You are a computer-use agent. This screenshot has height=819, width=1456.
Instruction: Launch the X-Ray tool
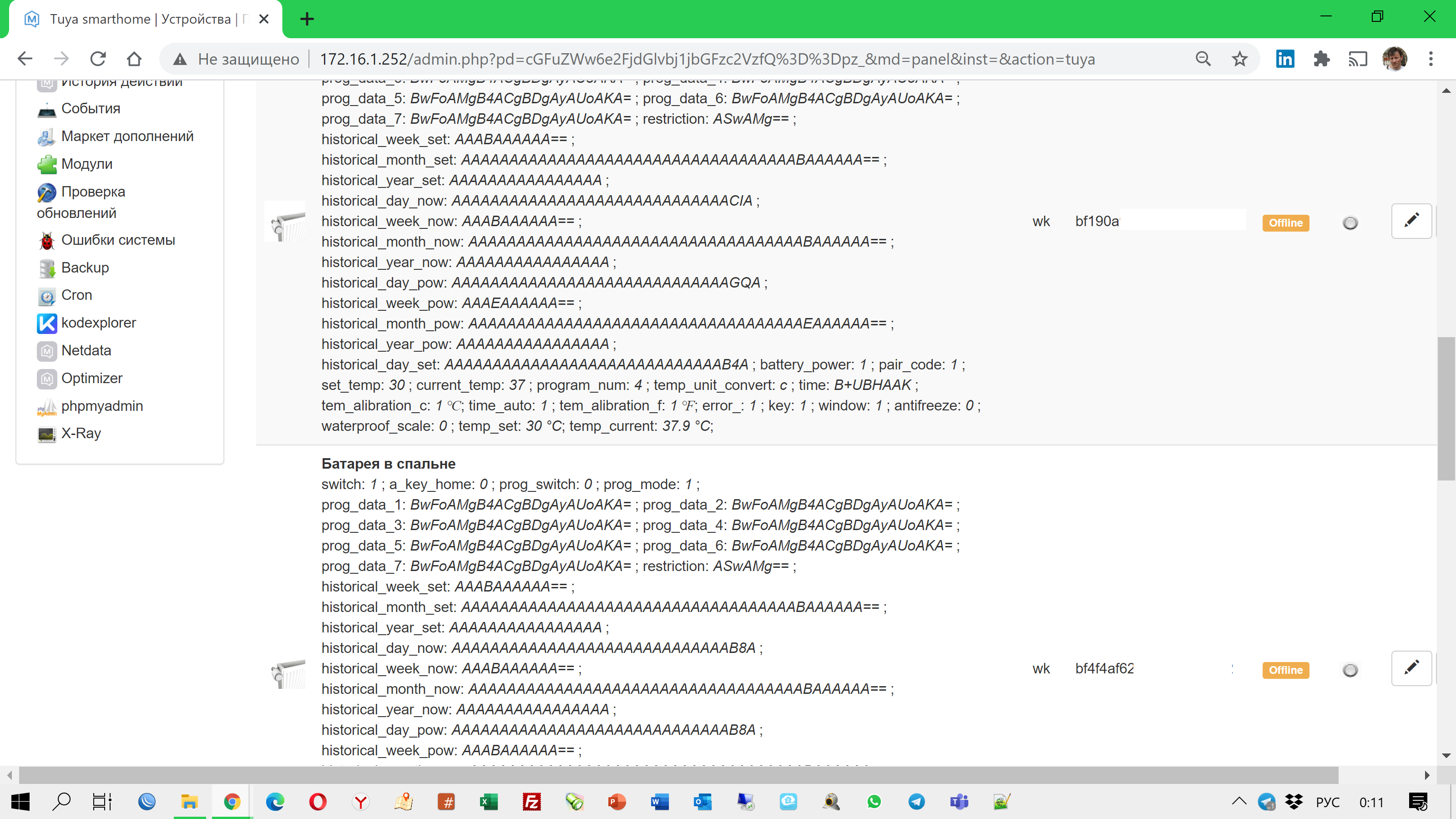[81, 433]
